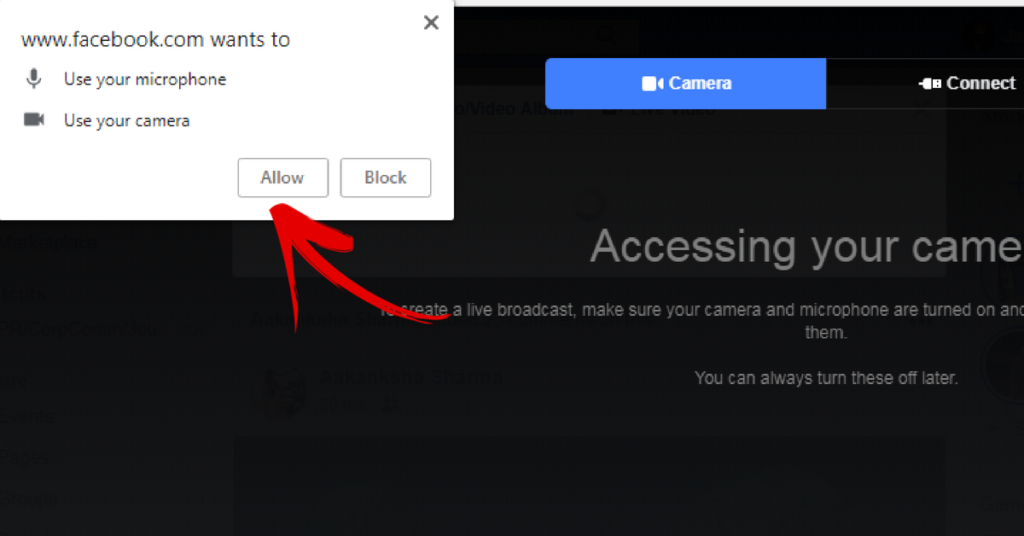1024x536 pixels.
Task: Allow Facebook camera and microphone access
Action: (x=283, y=178)
